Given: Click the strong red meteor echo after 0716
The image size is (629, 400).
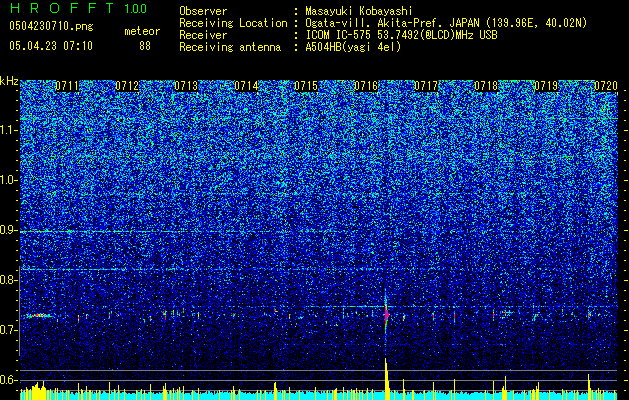Looking at the screenshot, I should click(x=387, y=315).
